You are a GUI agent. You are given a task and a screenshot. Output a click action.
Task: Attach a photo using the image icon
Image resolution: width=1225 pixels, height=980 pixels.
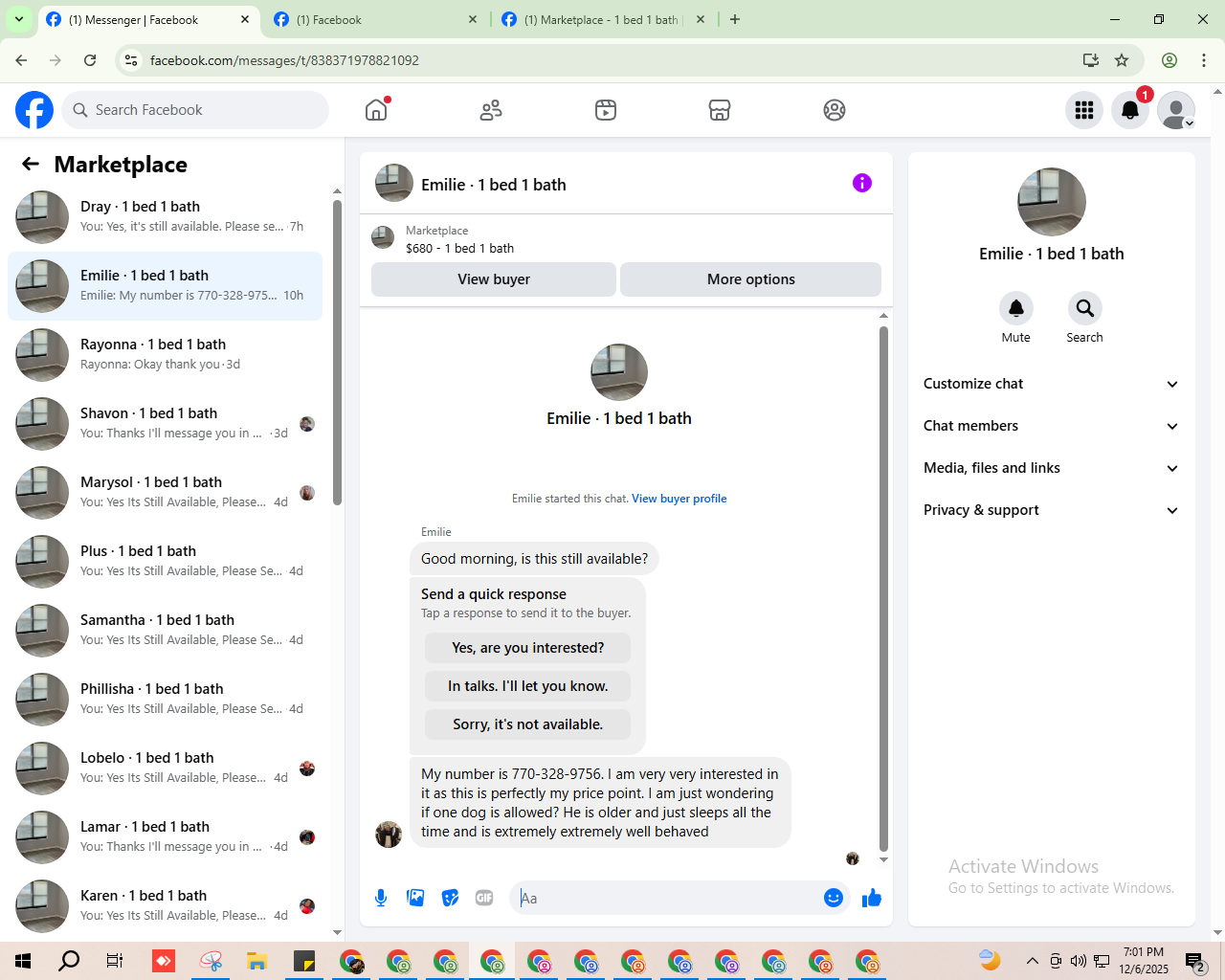coord(415,898)
